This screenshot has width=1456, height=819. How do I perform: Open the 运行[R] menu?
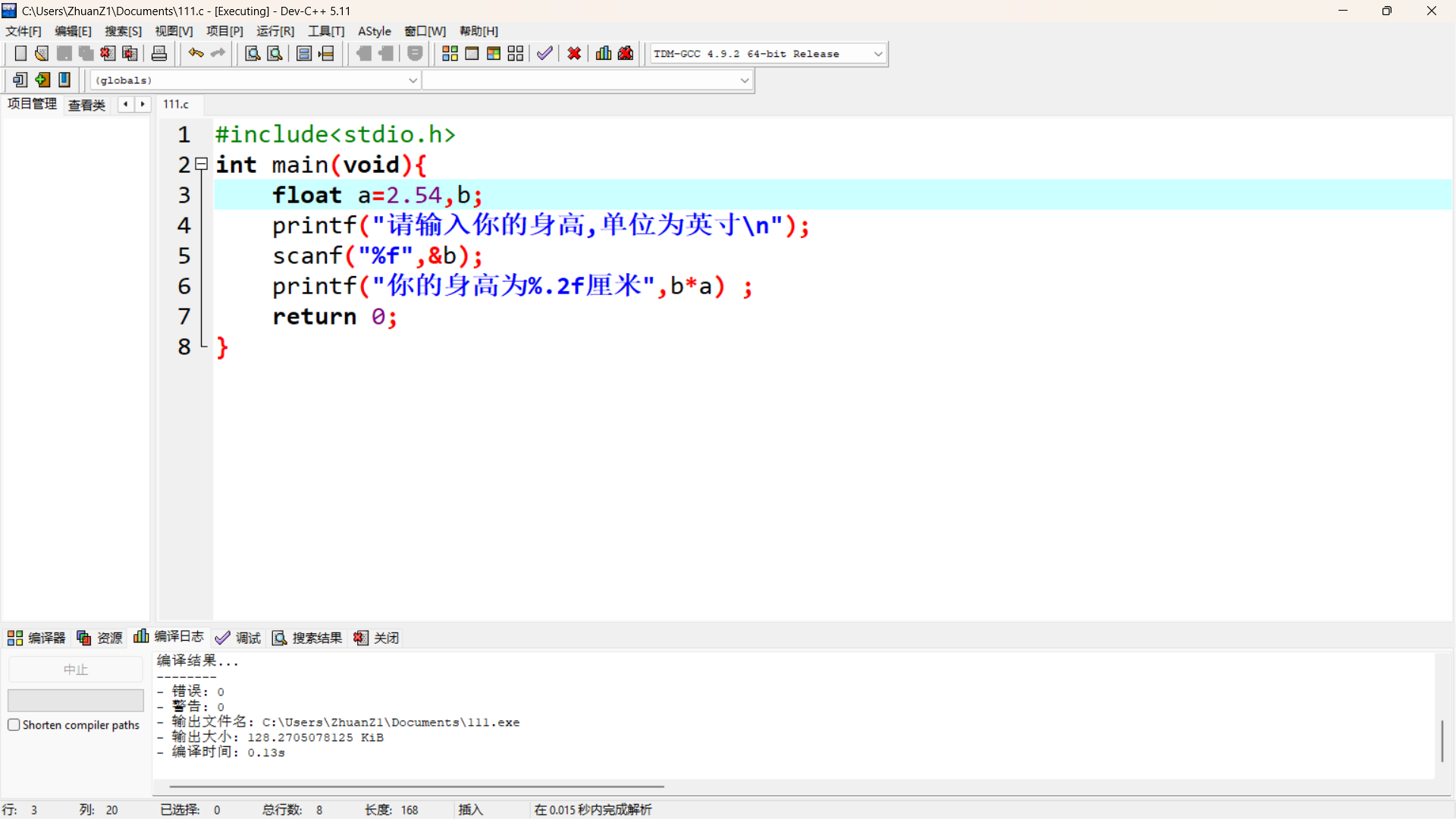(275, 31)
